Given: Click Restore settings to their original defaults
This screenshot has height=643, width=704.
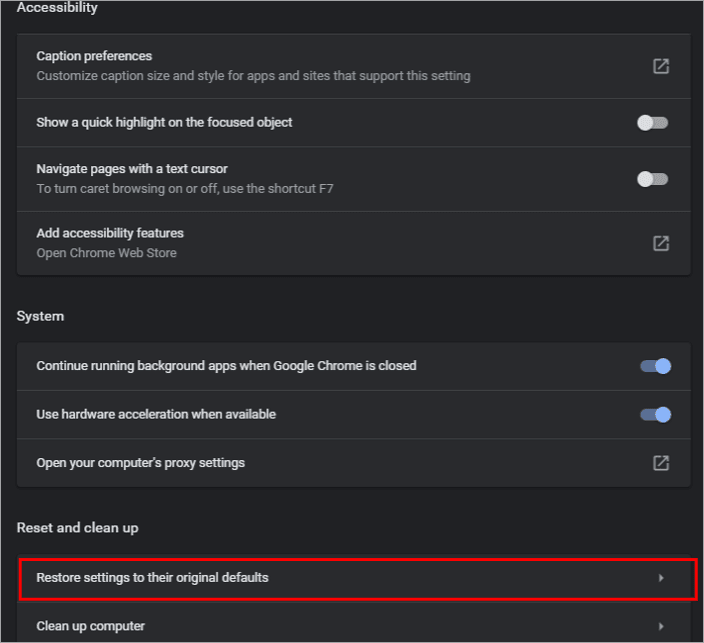Looking at the screenshot, I should click(152, 577).
